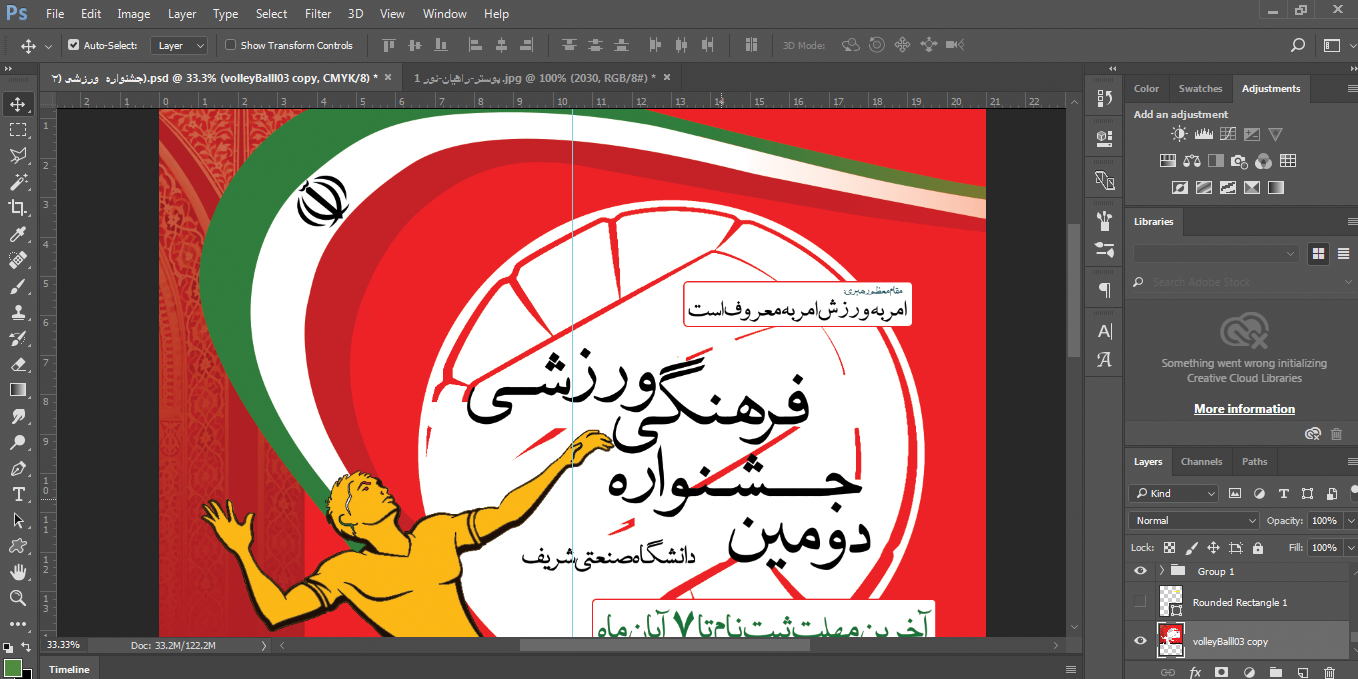This screenshot has width=1358, height=679.
Task: Select the Crop tool
Action: [17, 208]
